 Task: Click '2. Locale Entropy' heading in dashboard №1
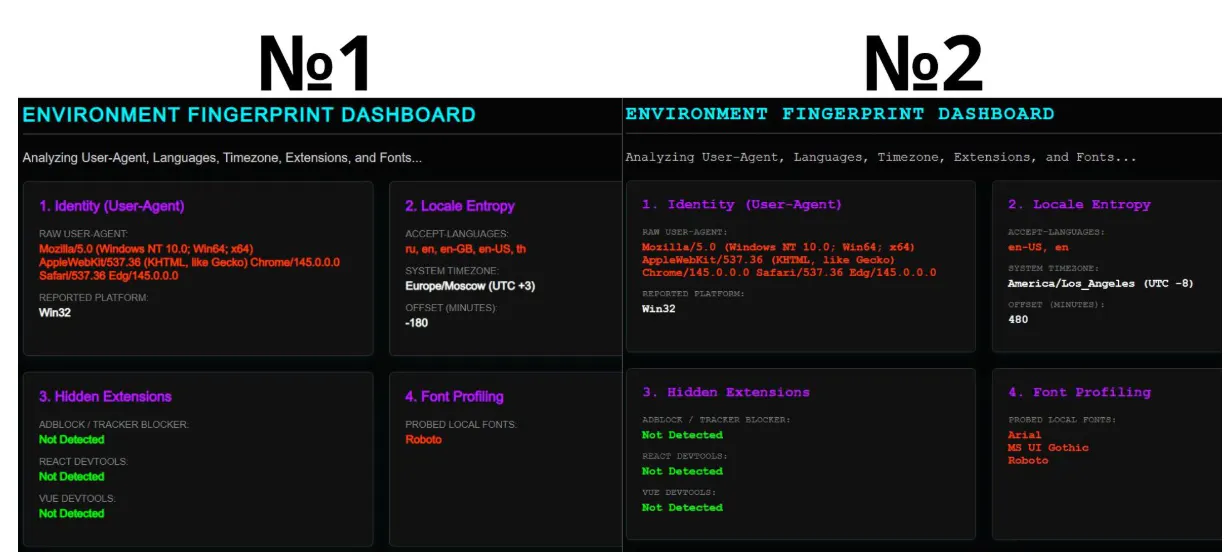460,206
